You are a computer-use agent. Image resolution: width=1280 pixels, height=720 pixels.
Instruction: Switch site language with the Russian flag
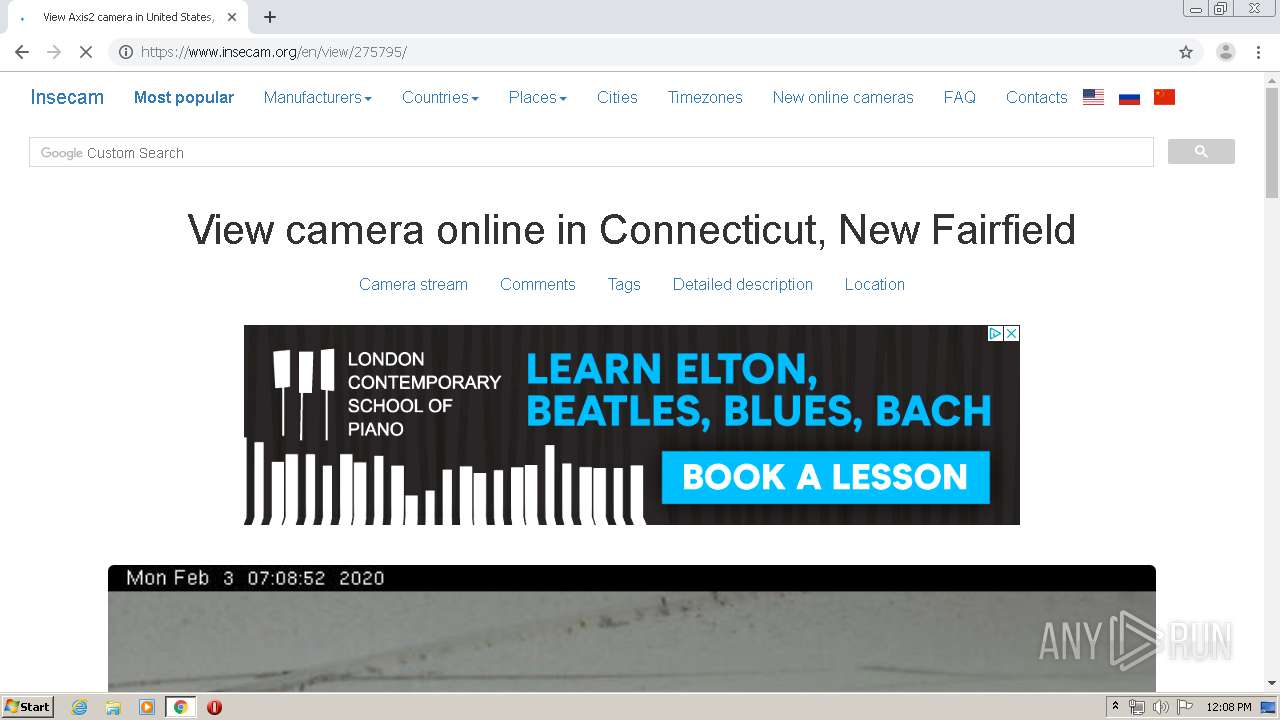point(1129,97)
